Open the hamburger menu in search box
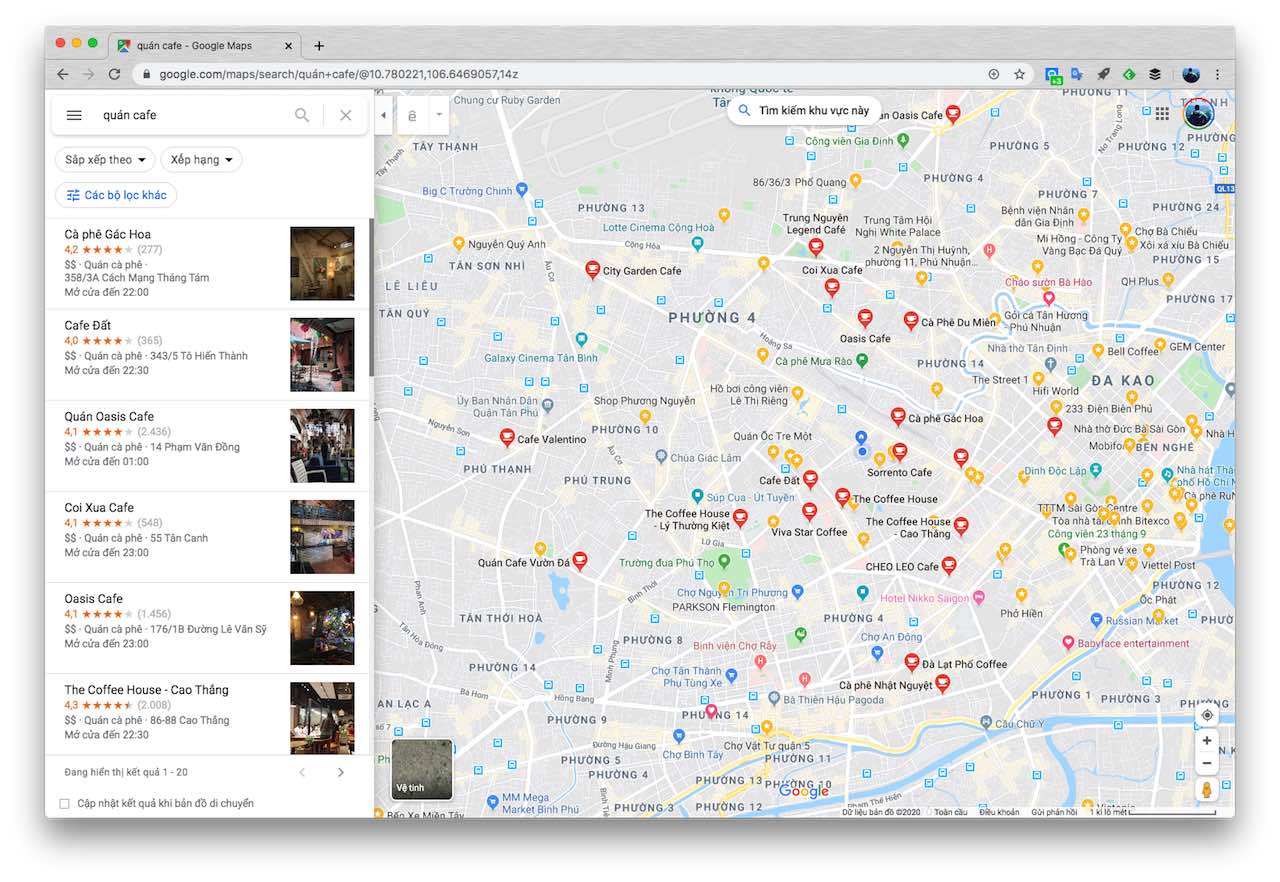 [x=74, y=115]
